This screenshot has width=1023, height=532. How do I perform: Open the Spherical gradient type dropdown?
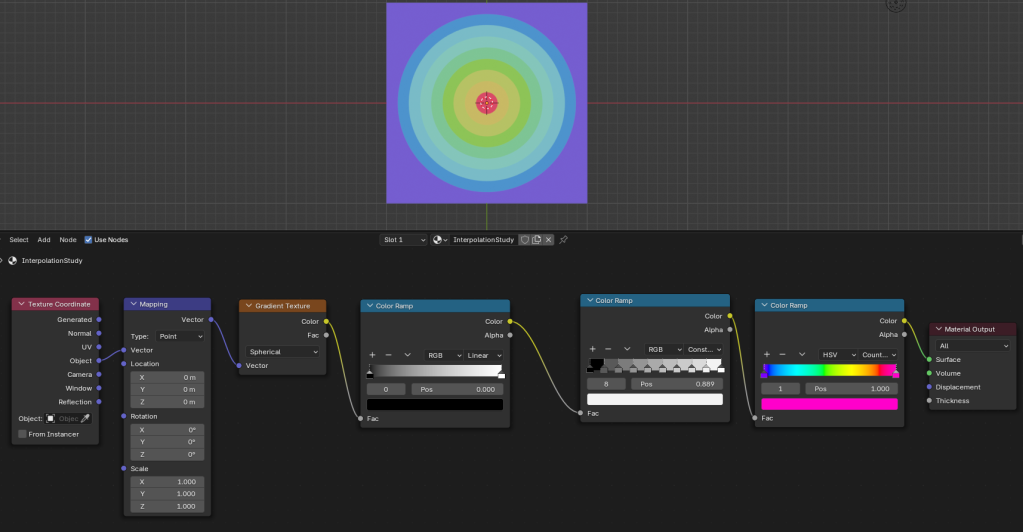point(283,352)
